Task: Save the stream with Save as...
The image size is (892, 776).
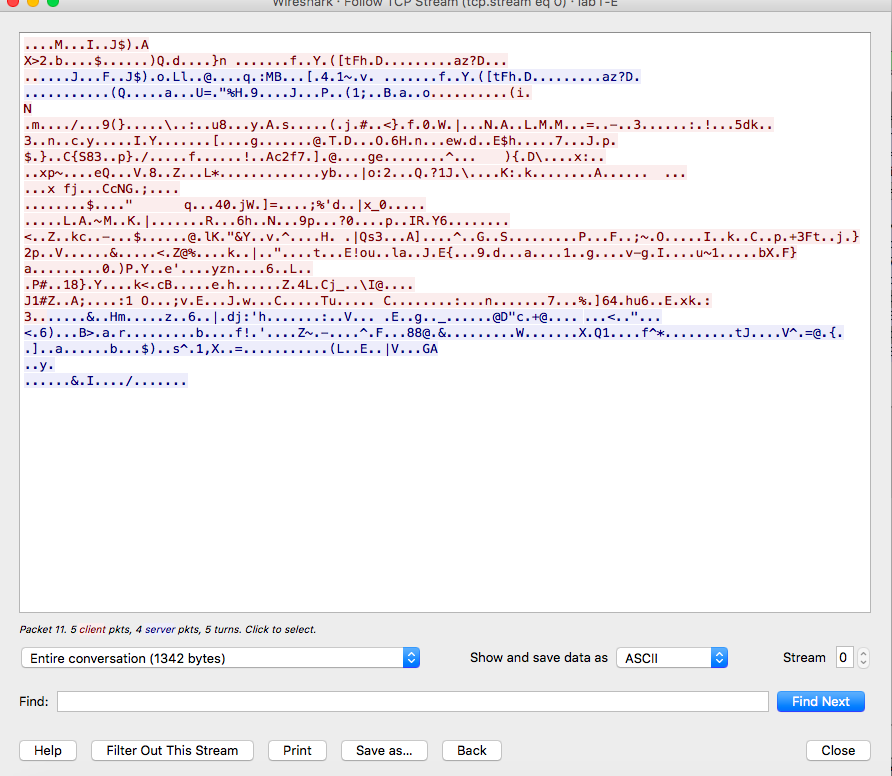Action: (x=383, y=750)
